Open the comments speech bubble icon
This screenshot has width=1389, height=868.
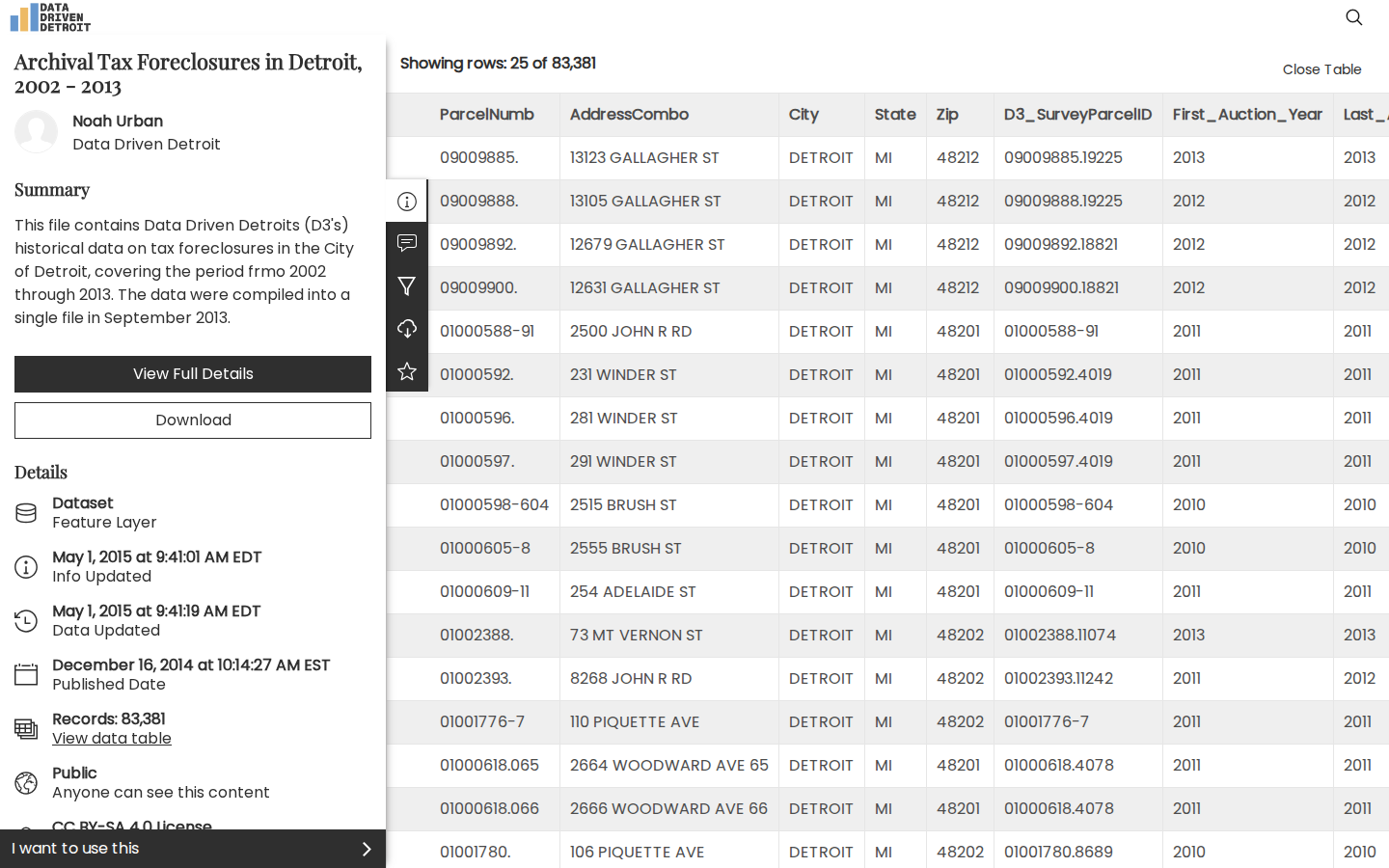[407, 243]
